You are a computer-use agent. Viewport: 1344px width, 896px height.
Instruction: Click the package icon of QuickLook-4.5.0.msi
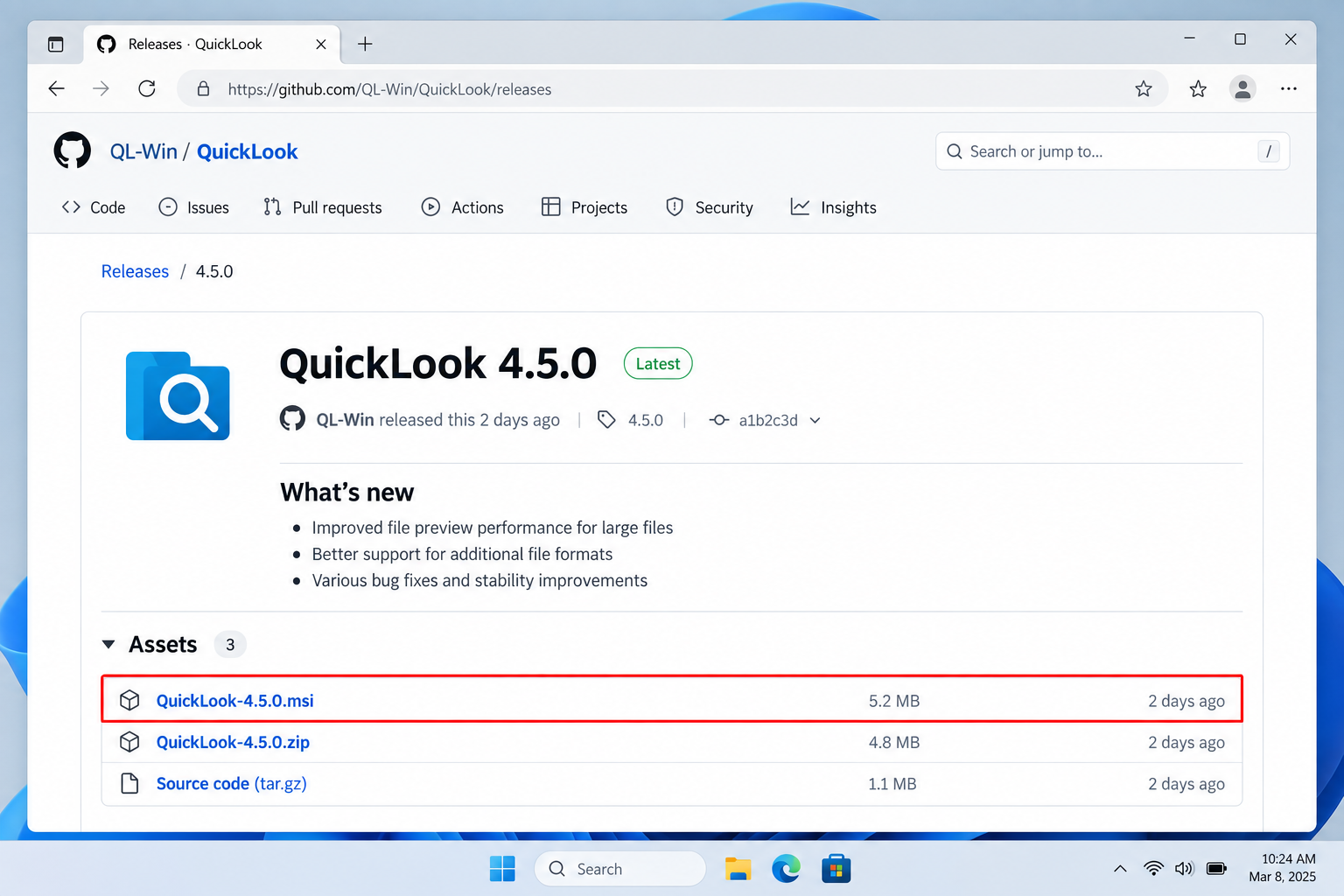click(x=129, y=700)
